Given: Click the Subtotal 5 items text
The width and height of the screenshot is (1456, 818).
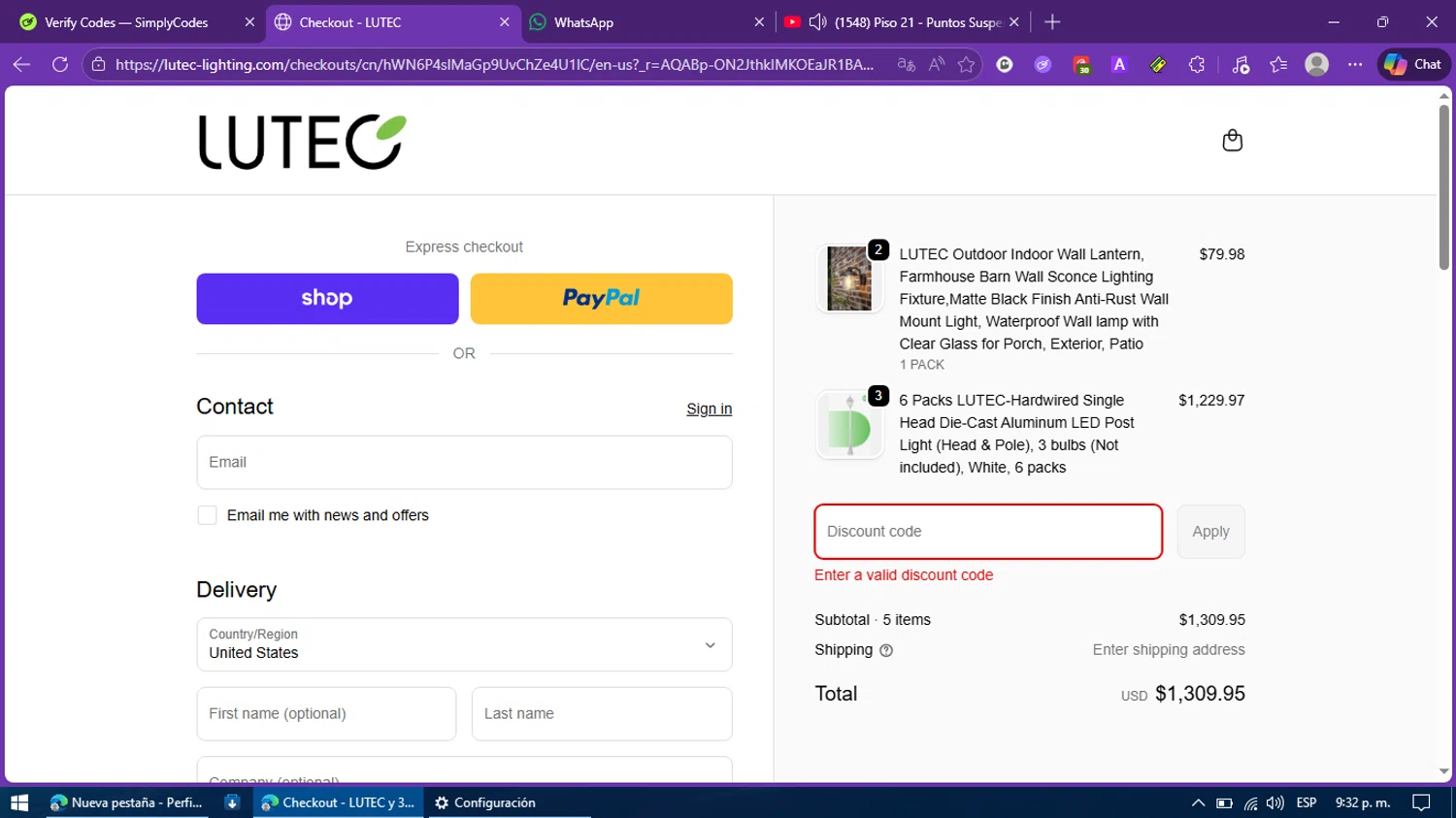Looking at the screenshot, I should [873, 619].
